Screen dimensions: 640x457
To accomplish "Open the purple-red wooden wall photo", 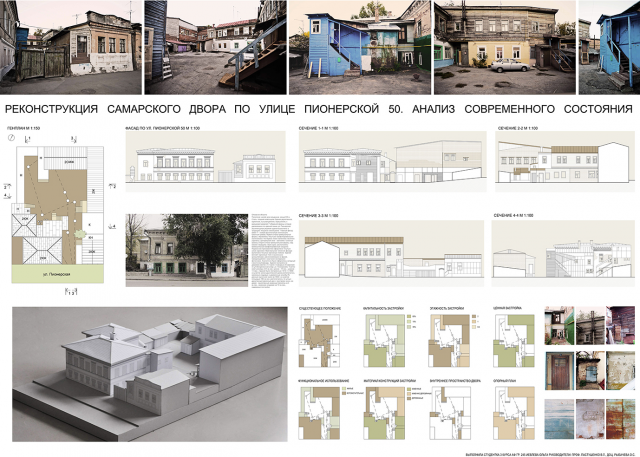I will tap(621, 326).
